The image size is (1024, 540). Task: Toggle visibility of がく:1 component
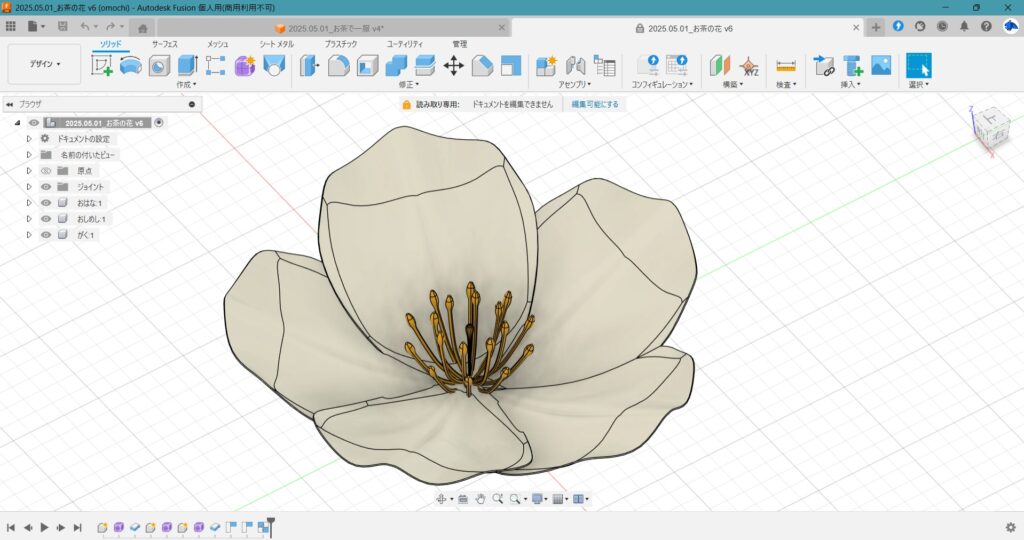[x=46, y=235]
